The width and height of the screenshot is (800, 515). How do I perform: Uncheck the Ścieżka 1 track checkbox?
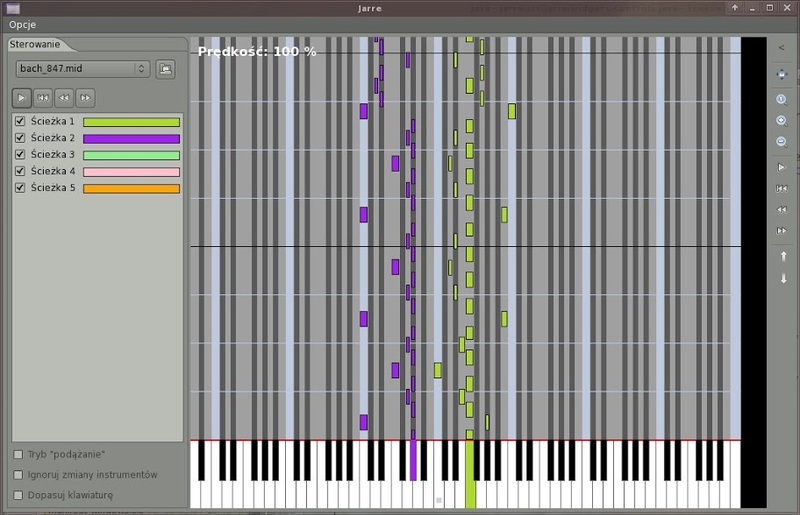coord(20,121)
